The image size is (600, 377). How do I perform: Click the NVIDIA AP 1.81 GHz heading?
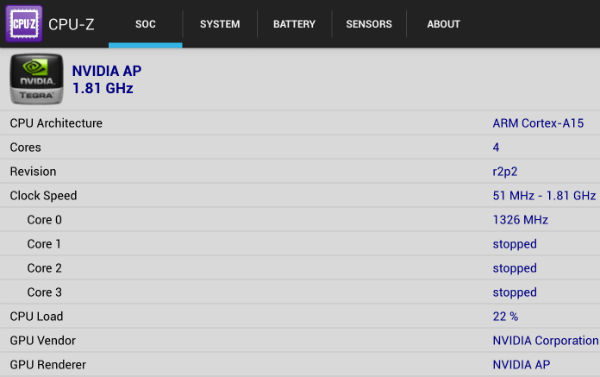point(107,80)
